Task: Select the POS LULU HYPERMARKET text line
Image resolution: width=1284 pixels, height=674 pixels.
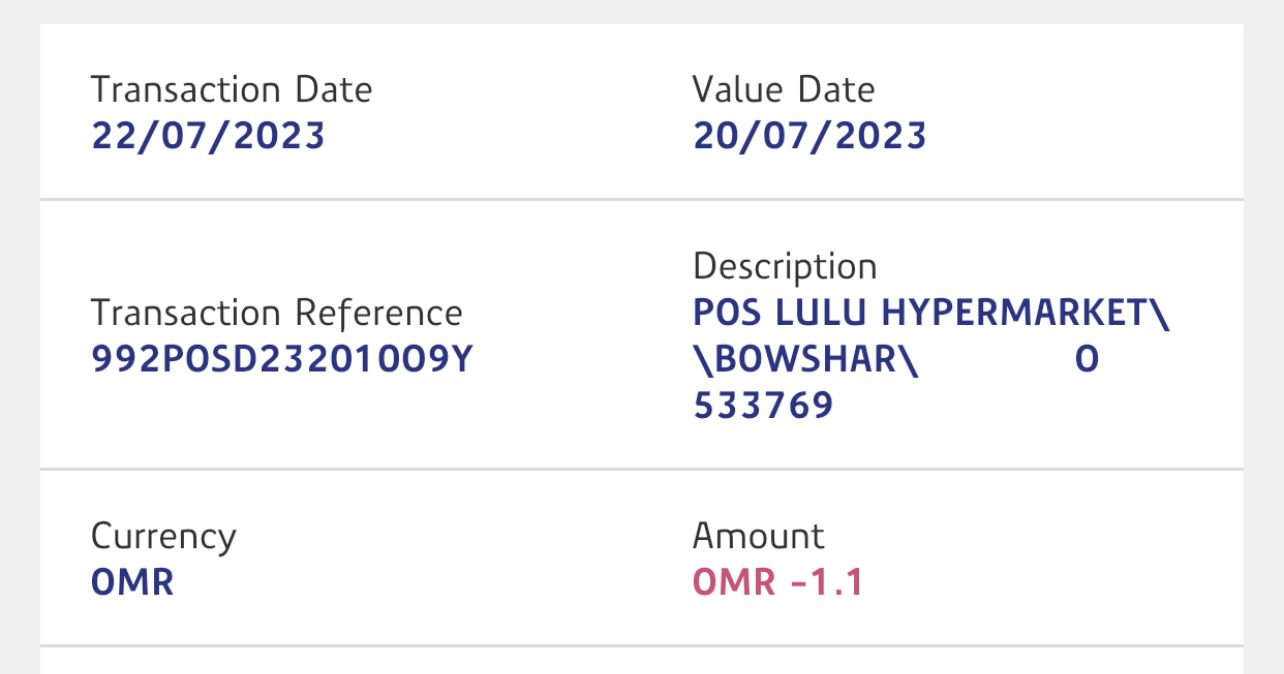Action: 930,313
